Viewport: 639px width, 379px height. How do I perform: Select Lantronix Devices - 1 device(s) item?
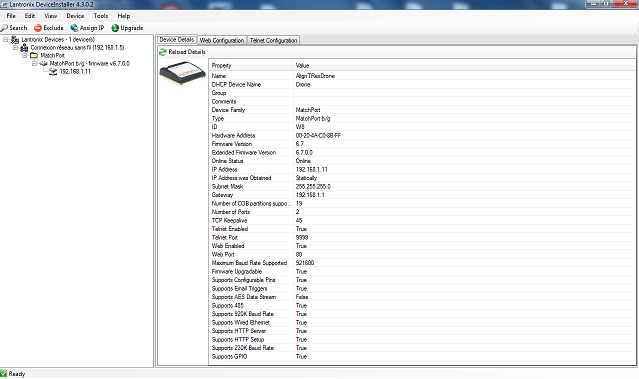pos(58,40)
